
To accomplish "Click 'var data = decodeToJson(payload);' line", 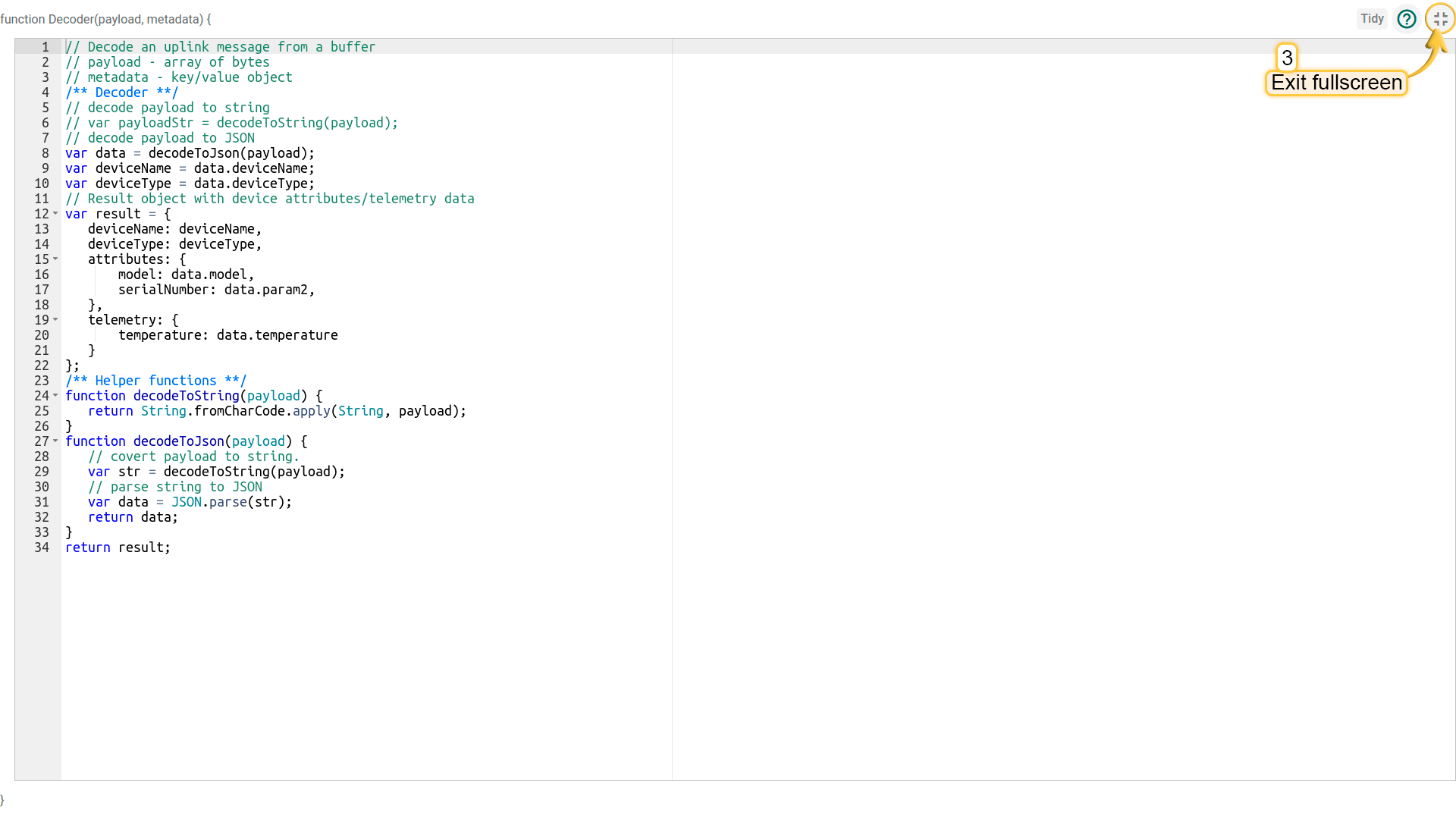I will click(x=190, y=153).
